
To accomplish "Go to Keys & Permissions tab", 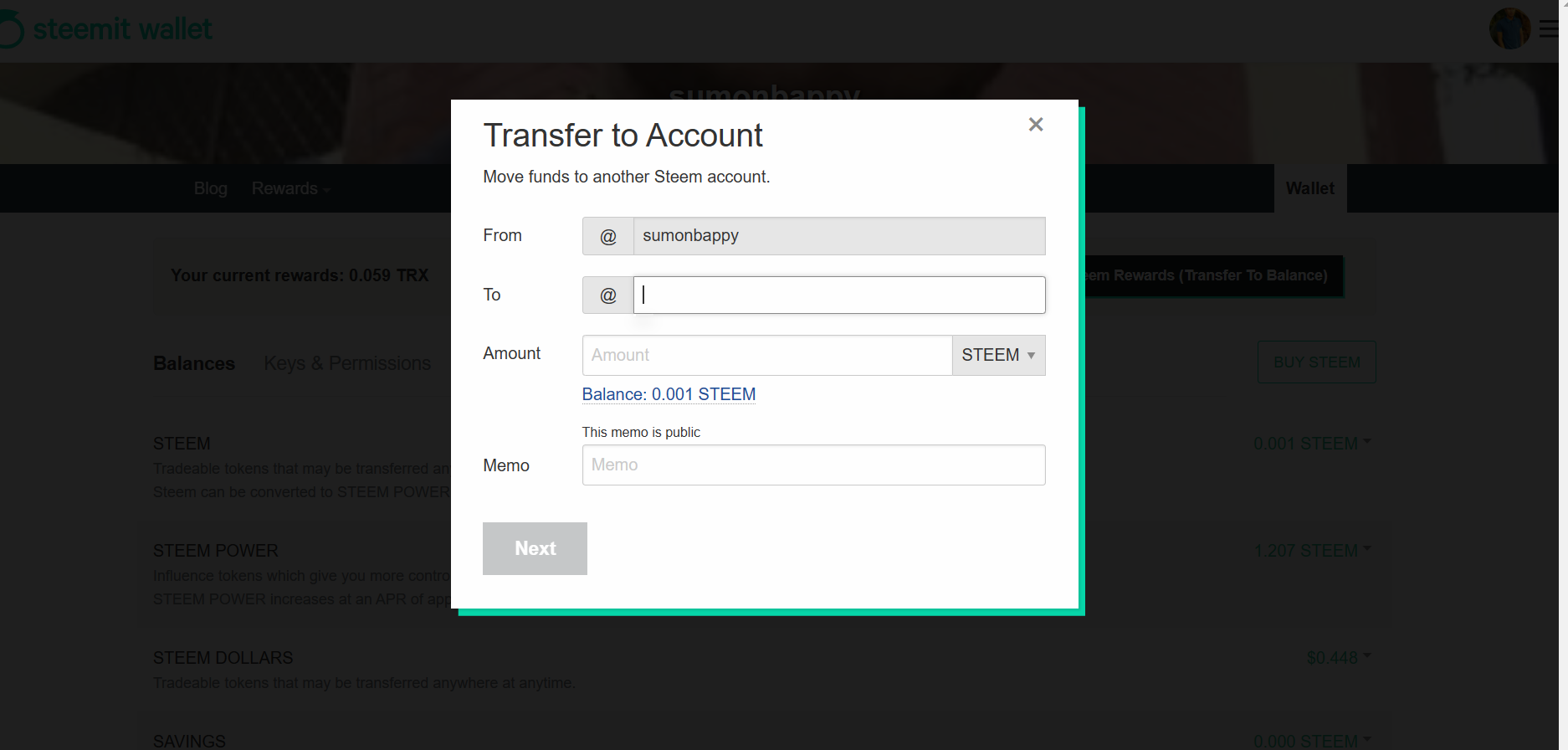I will point(347,363).
